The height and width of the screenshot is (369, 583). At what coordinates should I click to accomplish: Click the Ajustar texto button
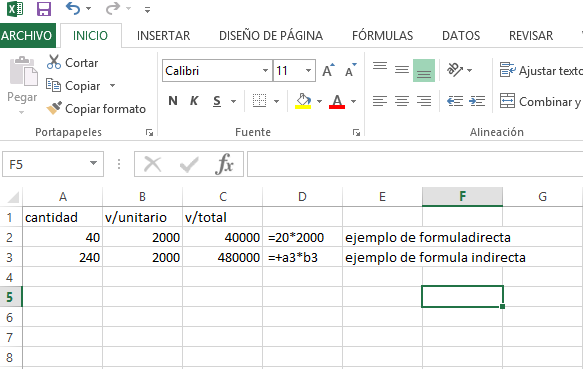point(541,70)
